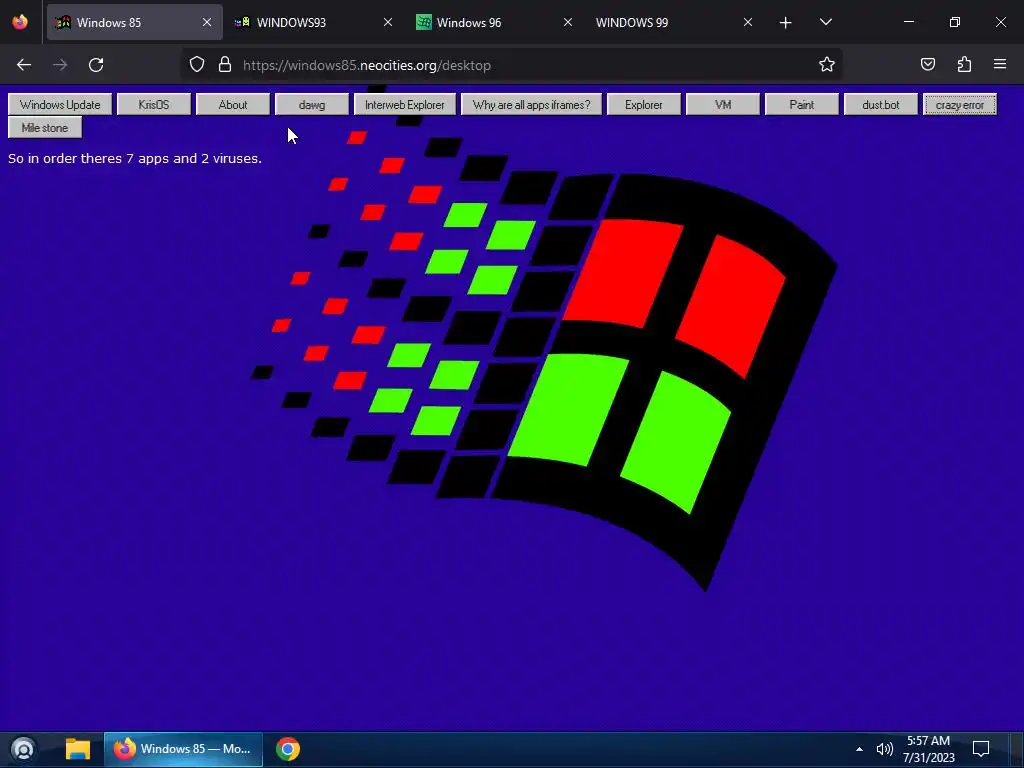Open the About button
Screen dimensions: 1024x768
233,104
